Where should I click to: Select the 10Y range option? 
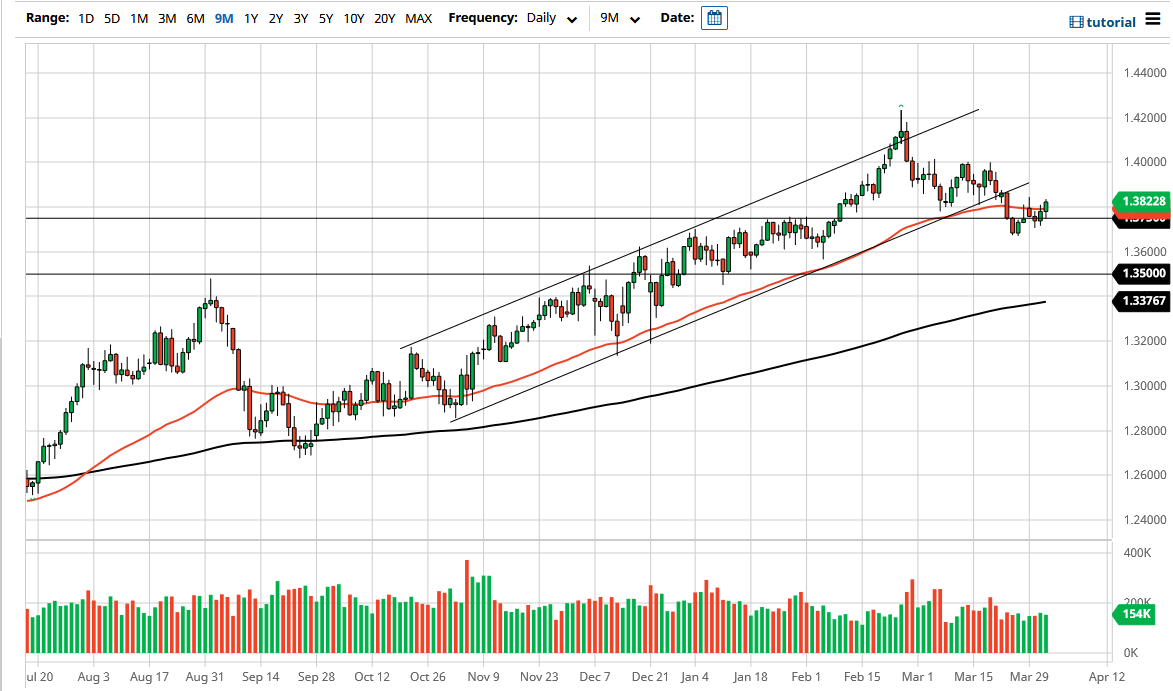pos(353,18)
